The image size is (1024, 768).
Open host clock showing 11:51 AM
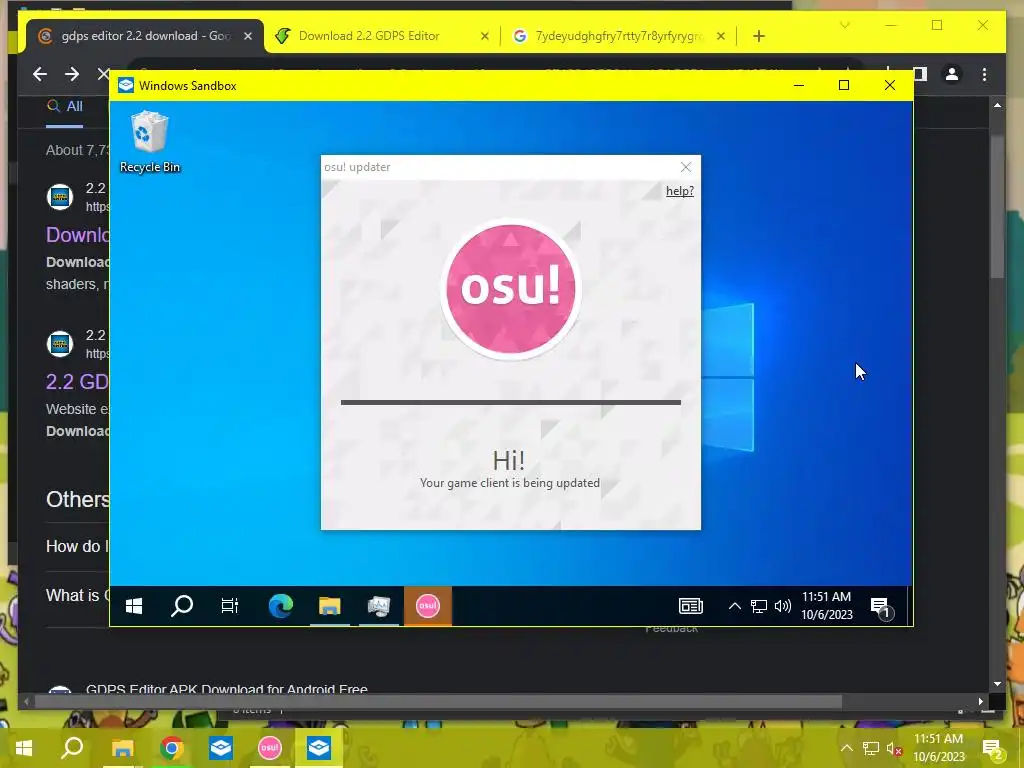coord(938,748)
